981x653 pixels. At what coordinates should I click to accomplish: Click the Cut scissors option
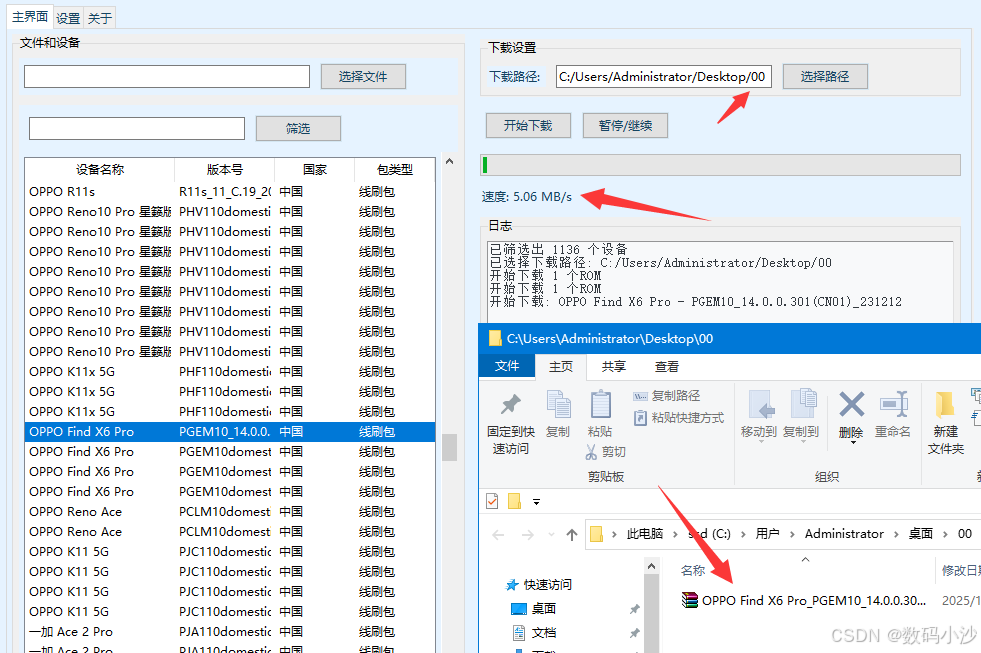point(606,452)
